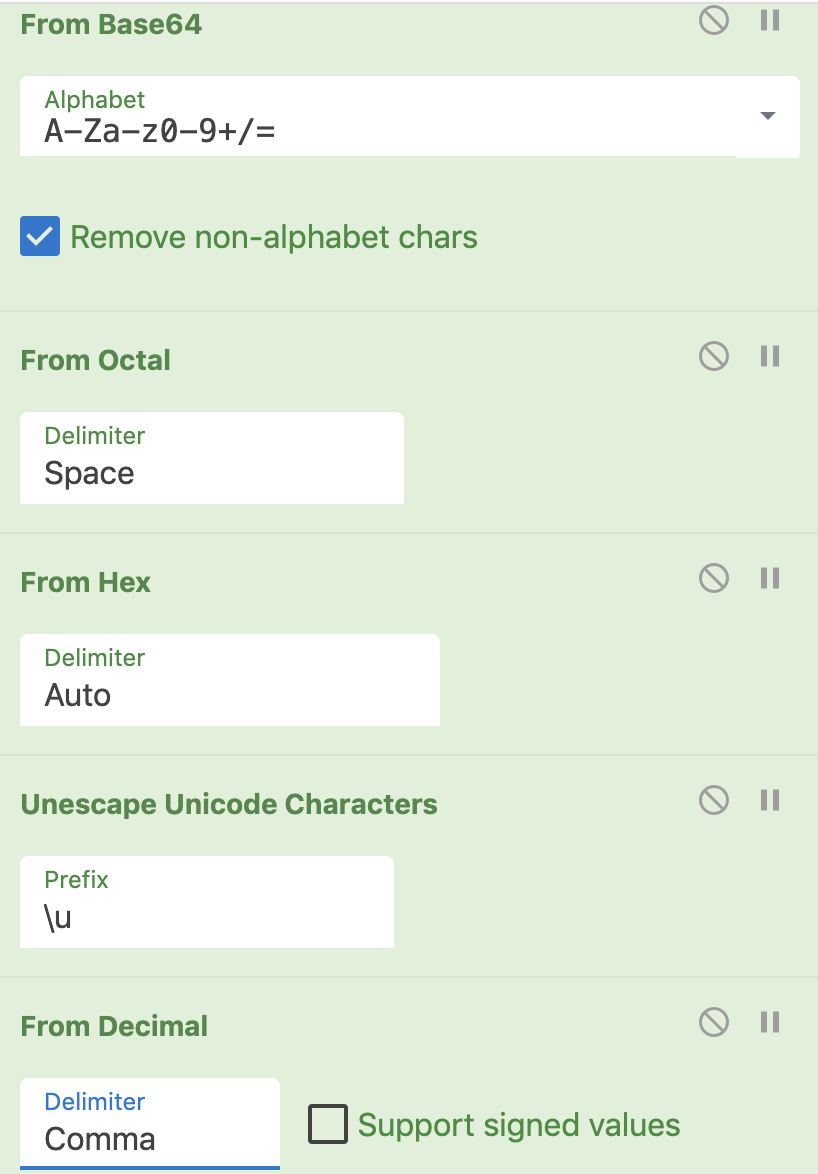Set breakpoint on Unescape Unicode Characters
This screenshot has width=818, height=1174.
click(769, 800)
